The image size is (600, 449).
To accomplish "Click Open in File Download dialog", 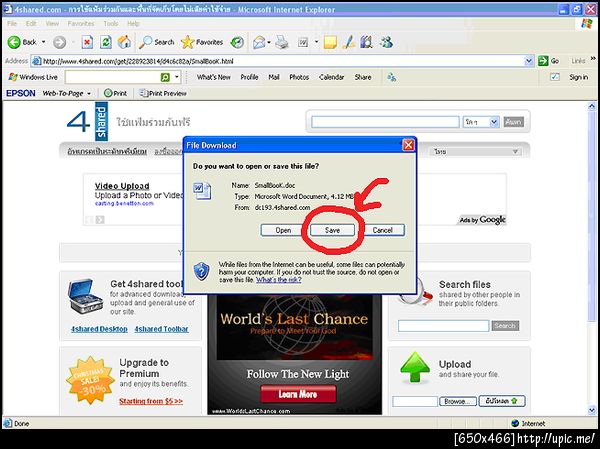I will (x=283, y=230).
